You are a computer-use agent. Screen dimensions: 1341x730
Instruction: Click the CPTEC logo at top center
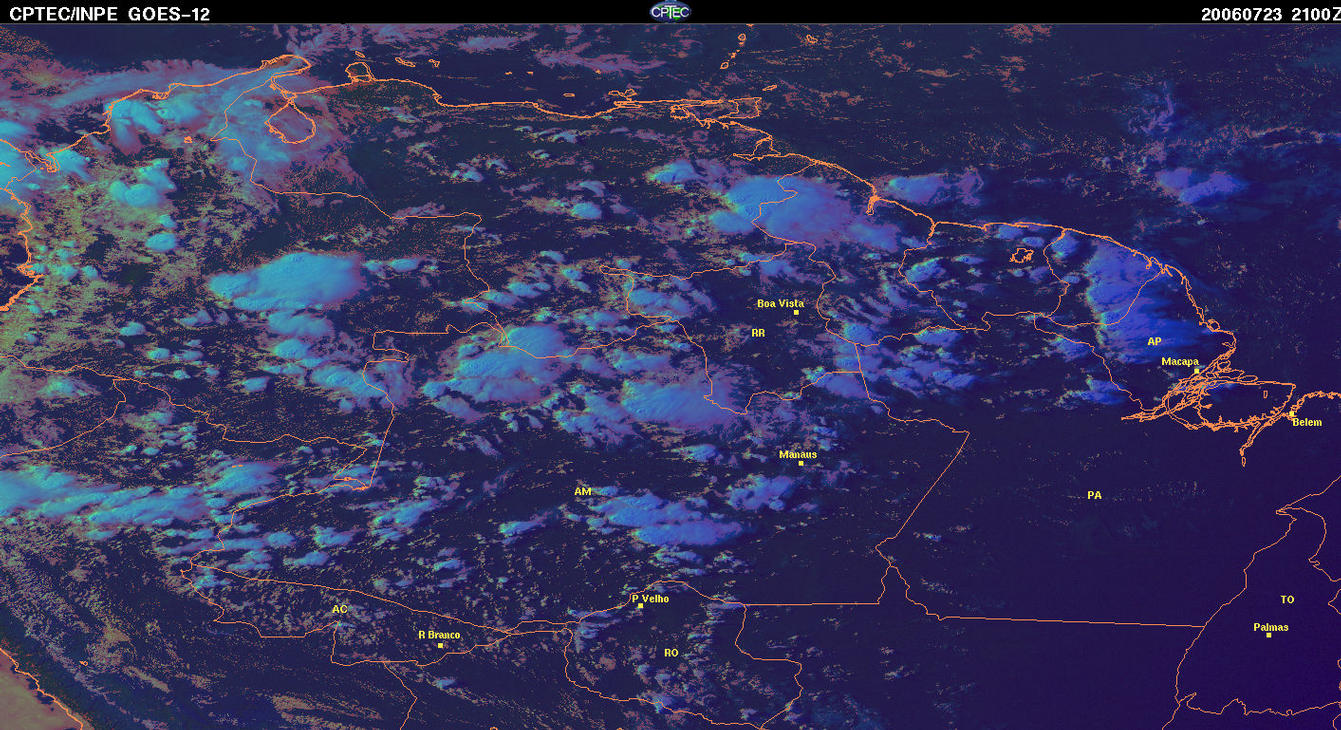pos(669,11)
